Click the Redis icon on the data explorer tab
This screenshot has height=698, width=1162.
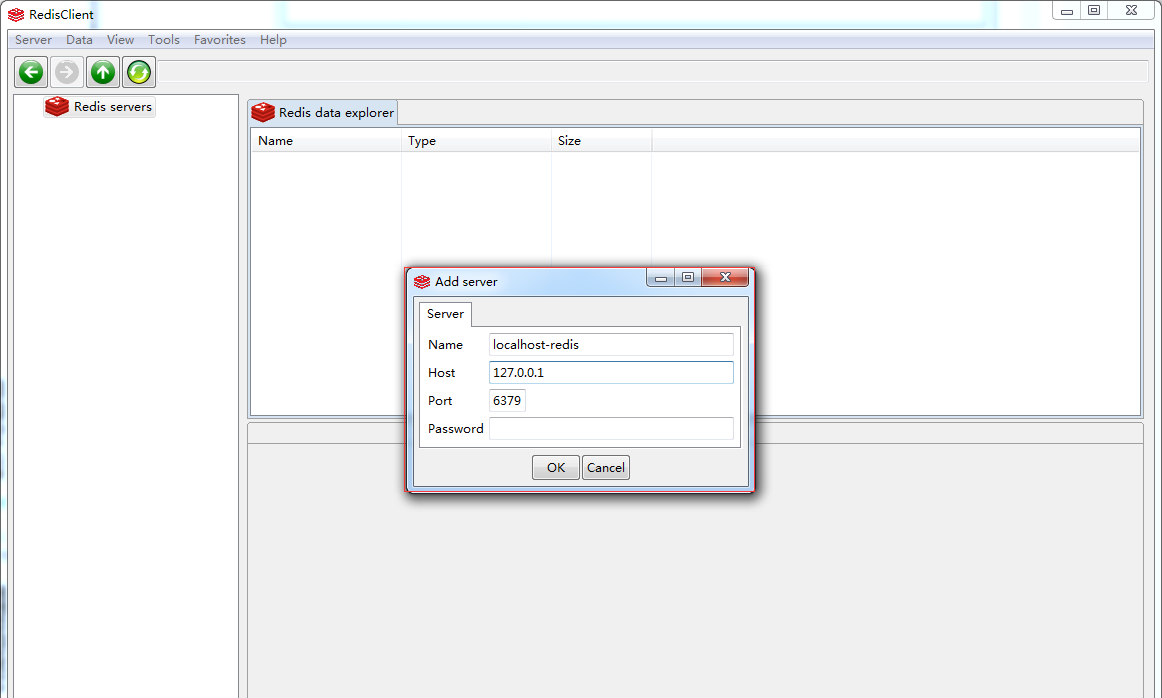(x=263, y=112)
